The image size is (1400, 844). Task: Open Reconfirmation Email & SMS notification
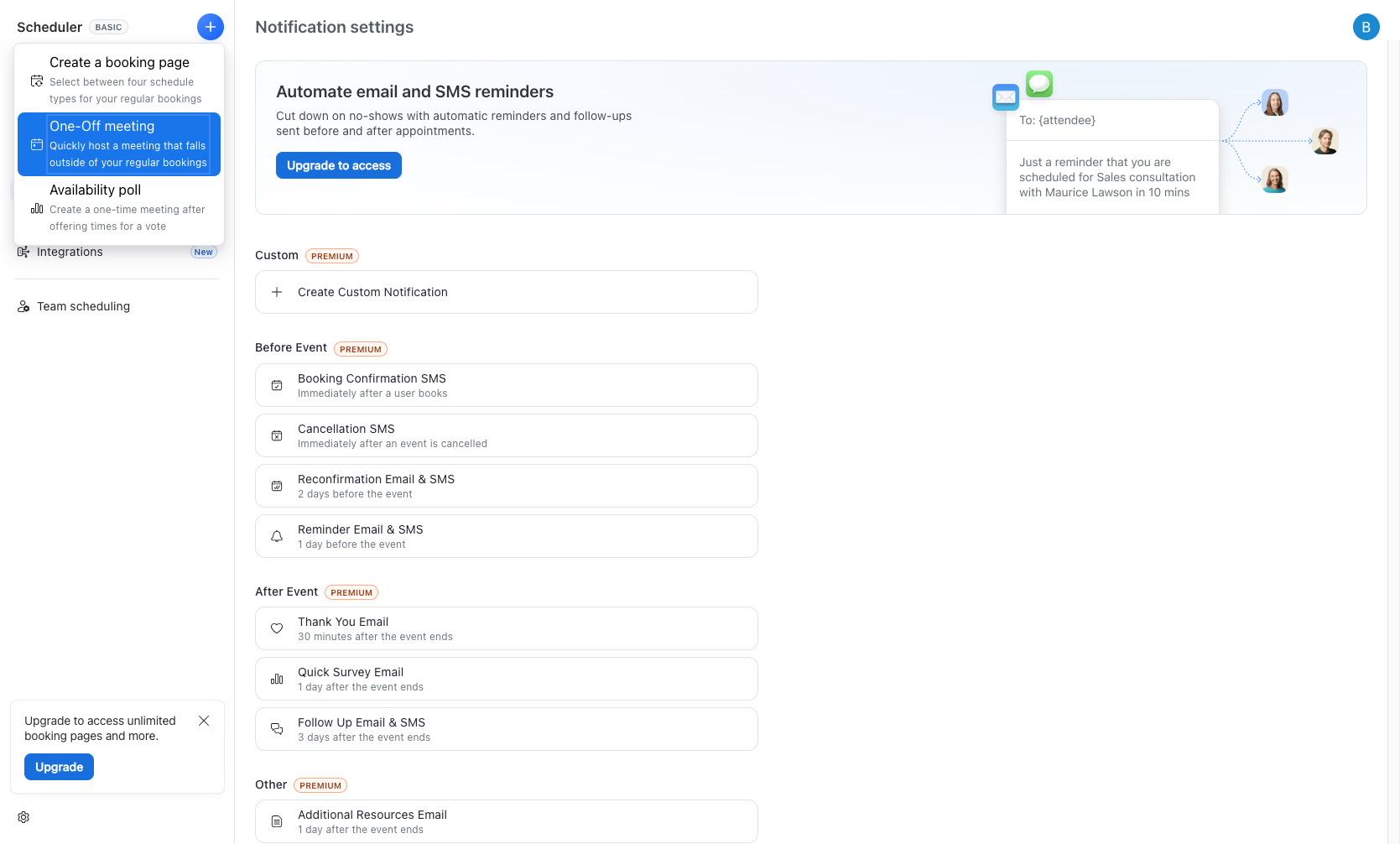click(507, 486)
